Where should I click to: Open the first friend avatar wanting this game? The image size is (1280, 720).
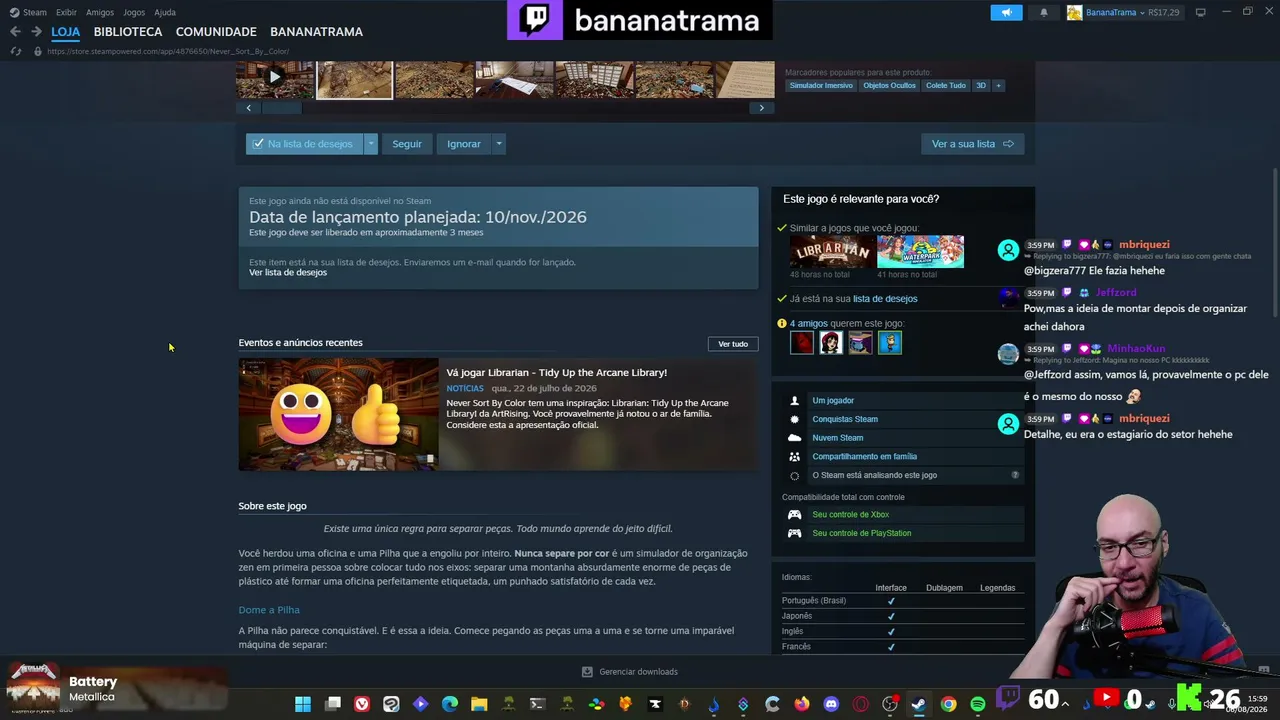click(x=802, y=343)
